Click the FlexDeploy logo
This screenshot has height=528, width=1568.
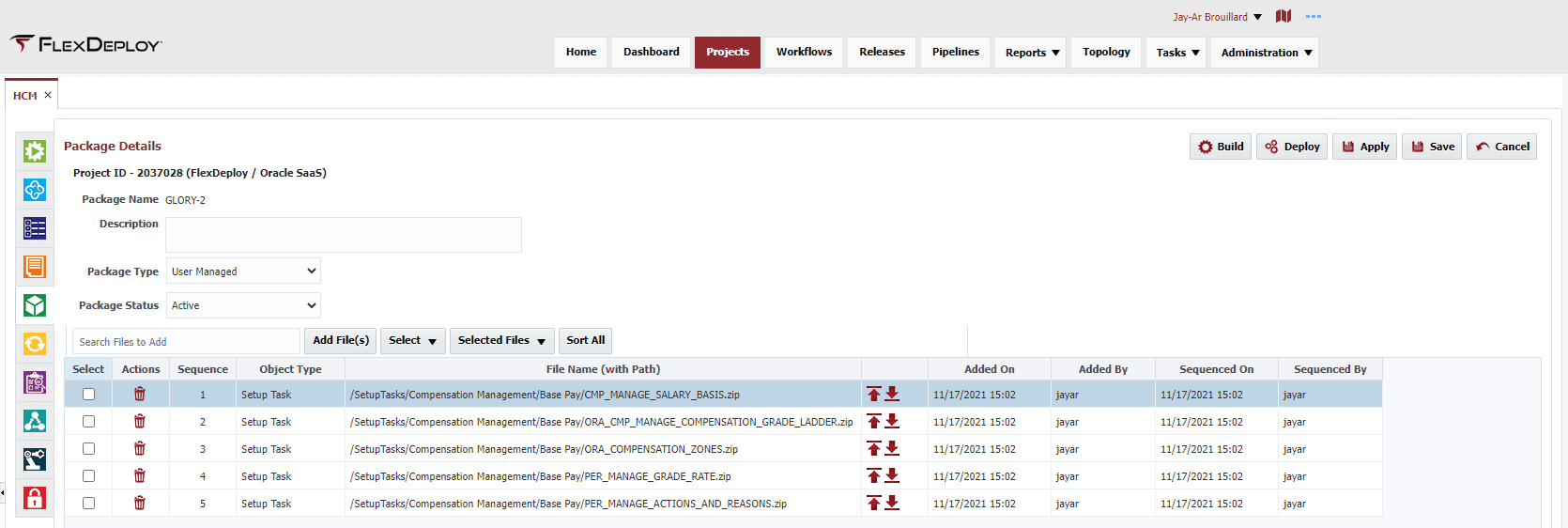pyautogui.click(x=86, y=44)
